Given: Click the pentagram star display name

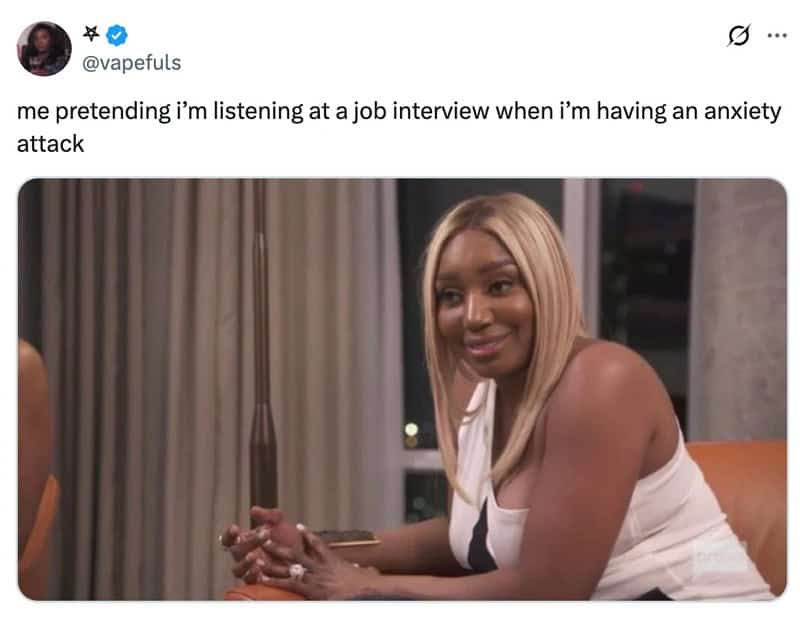Looking at the screenshot, I should point(91,34).
